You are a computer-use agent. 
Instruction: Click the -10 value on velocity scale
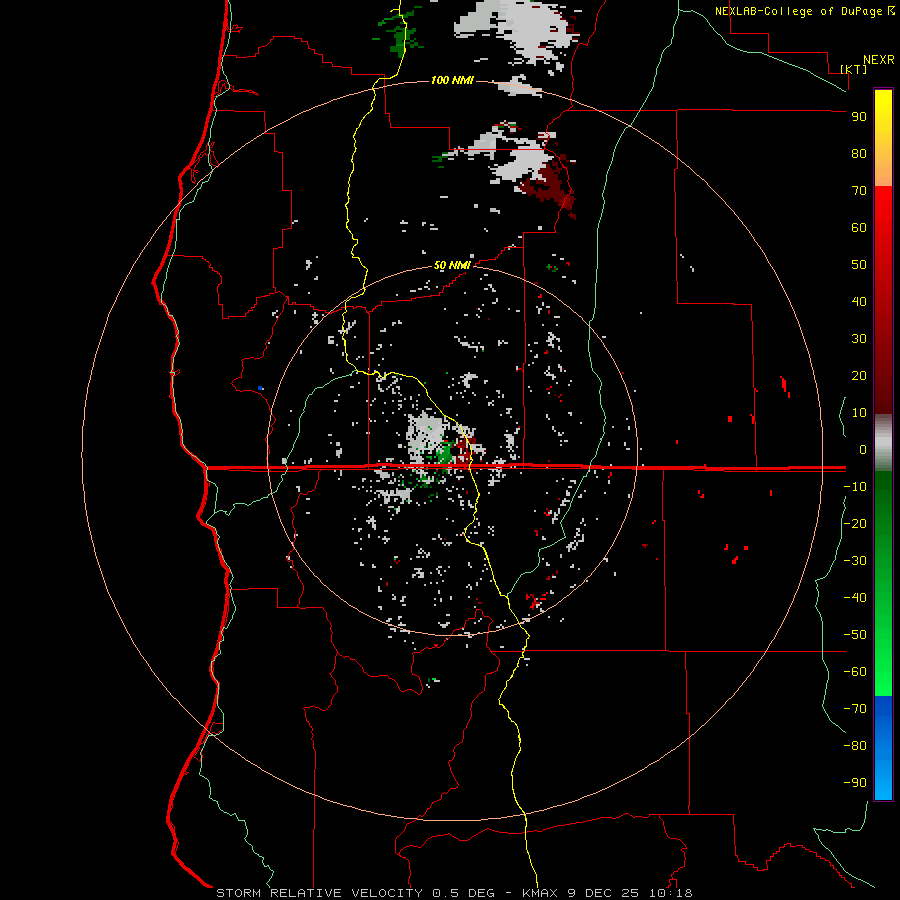point(855,487)
